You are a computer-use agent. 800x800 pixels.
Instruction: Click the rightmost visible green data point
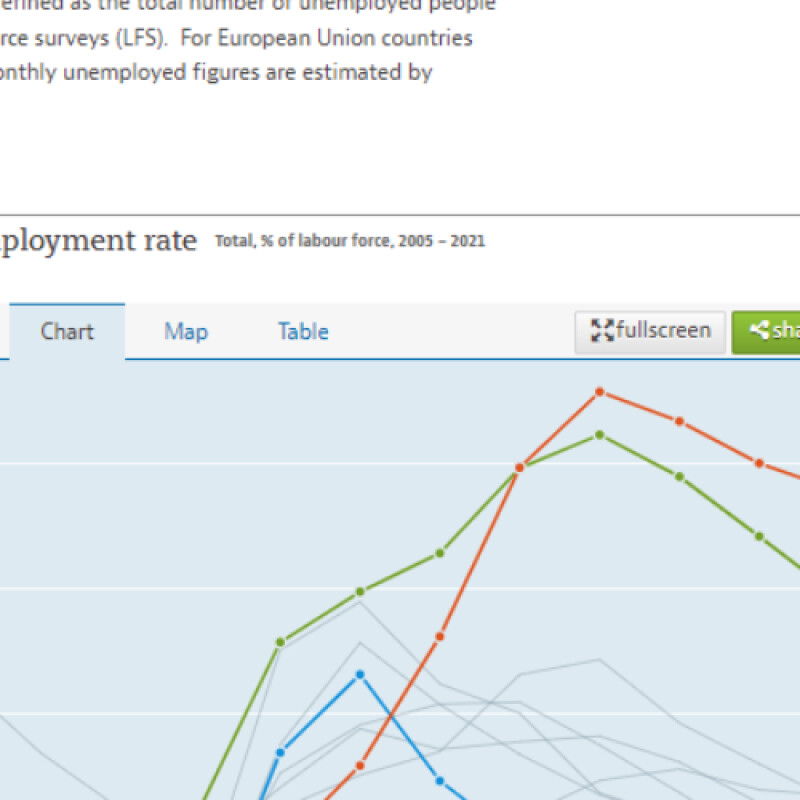[759, 536]
